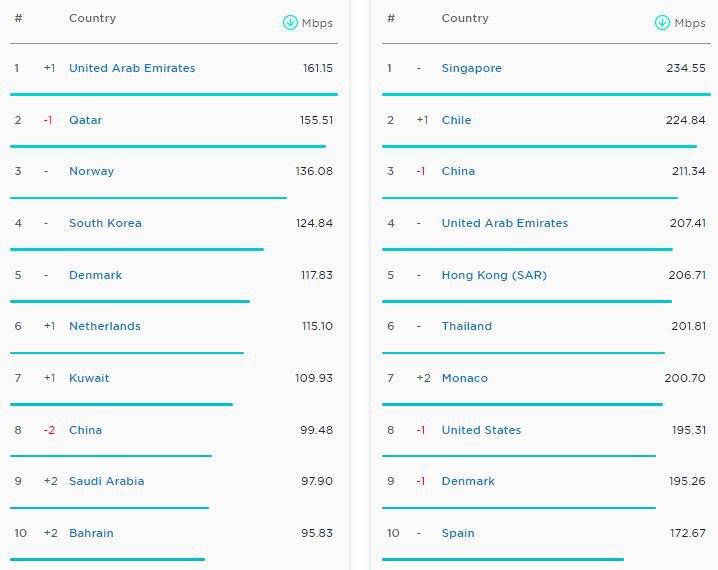Open the Thailand country link

tap(467, 326)
